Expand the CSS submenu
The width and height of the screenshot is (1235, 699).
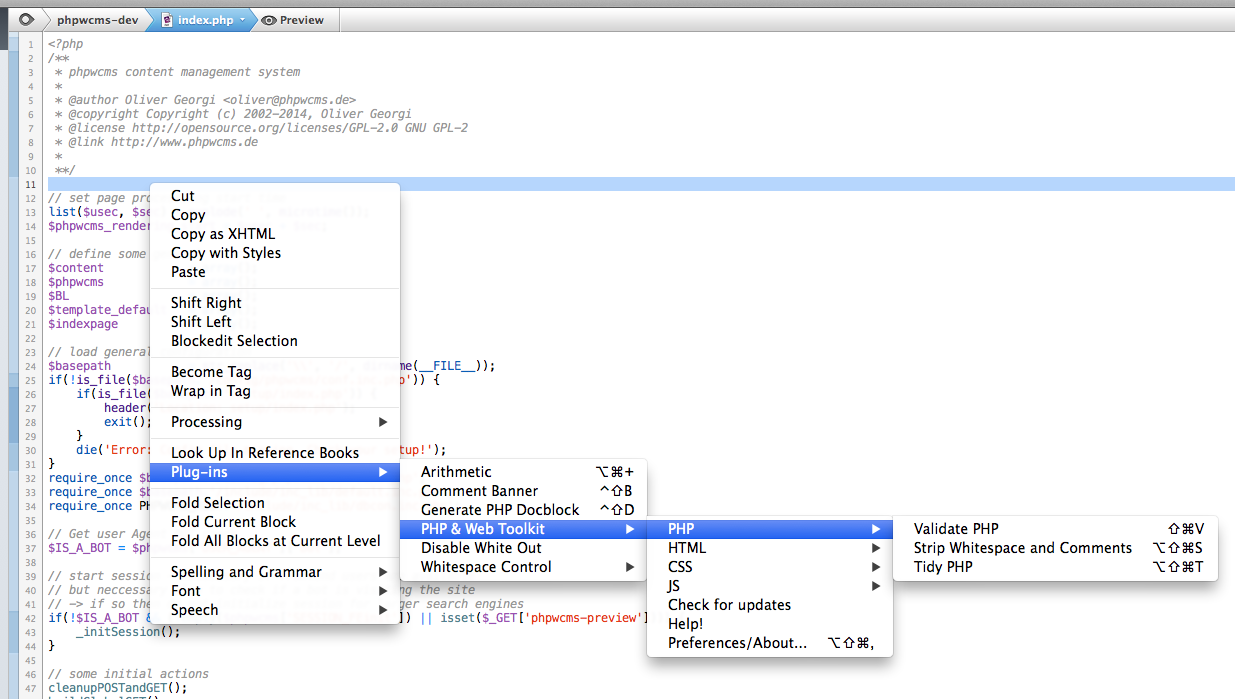tap(680, 567)
